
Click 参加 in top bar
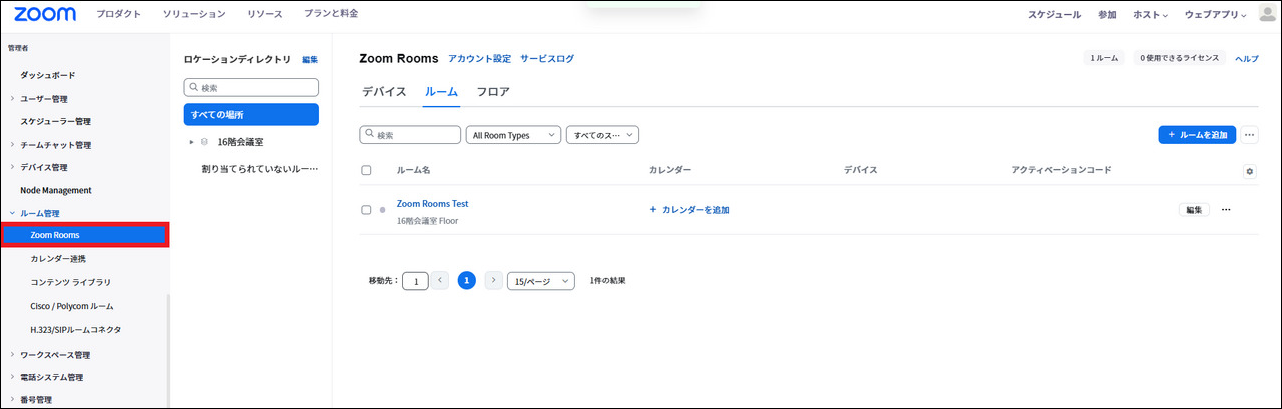pyautogui.click(x=1107, y=15)
